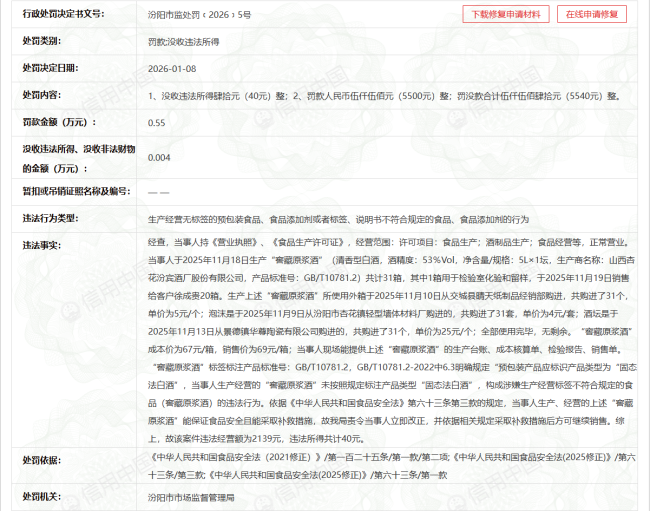
Task: Select the confiscated amount 0.004
Action: tap(159, 158)
